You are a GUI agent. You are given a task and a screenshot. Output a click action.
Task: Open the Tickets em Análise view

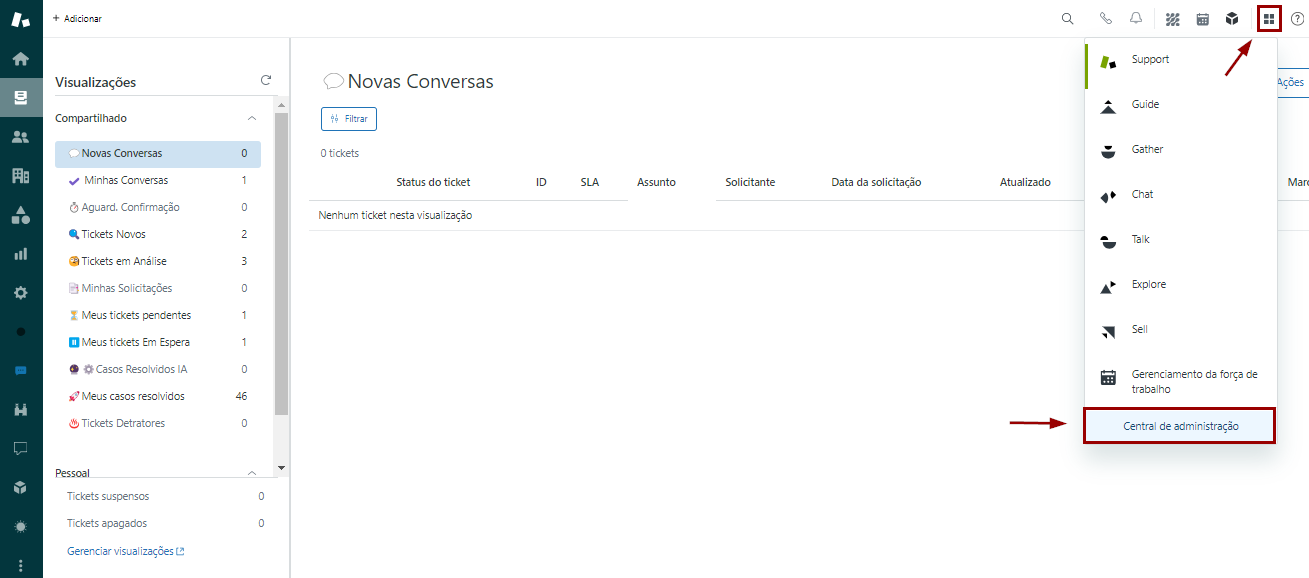pos(124,261)
